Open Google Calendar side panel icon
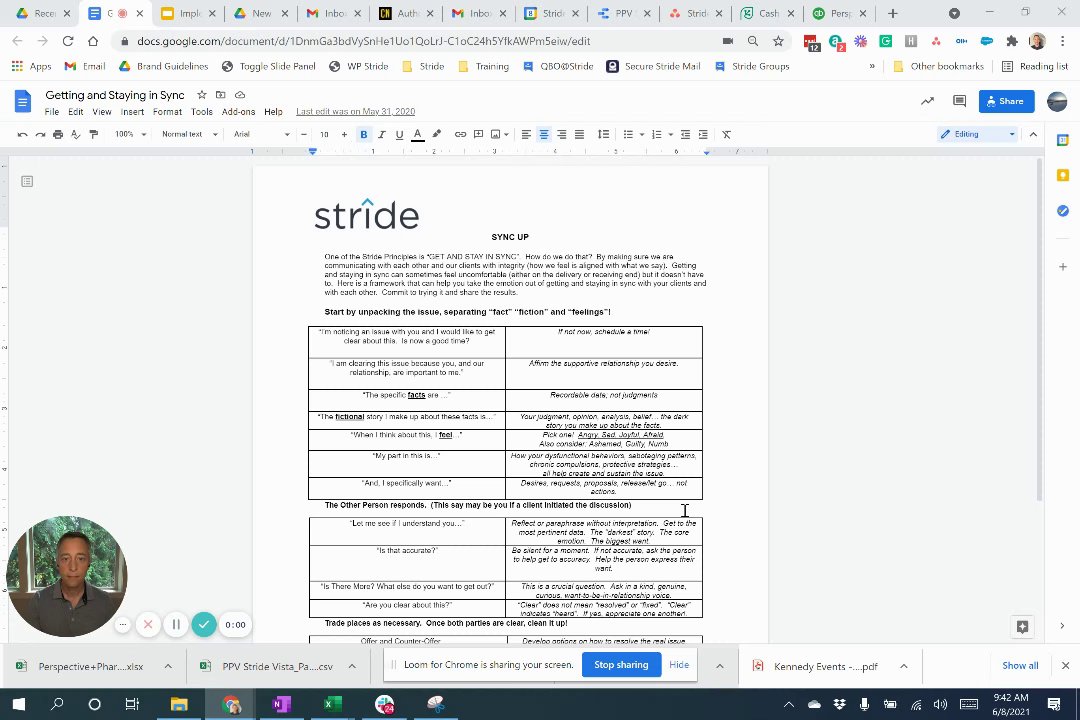 [x=1063, y=140]
